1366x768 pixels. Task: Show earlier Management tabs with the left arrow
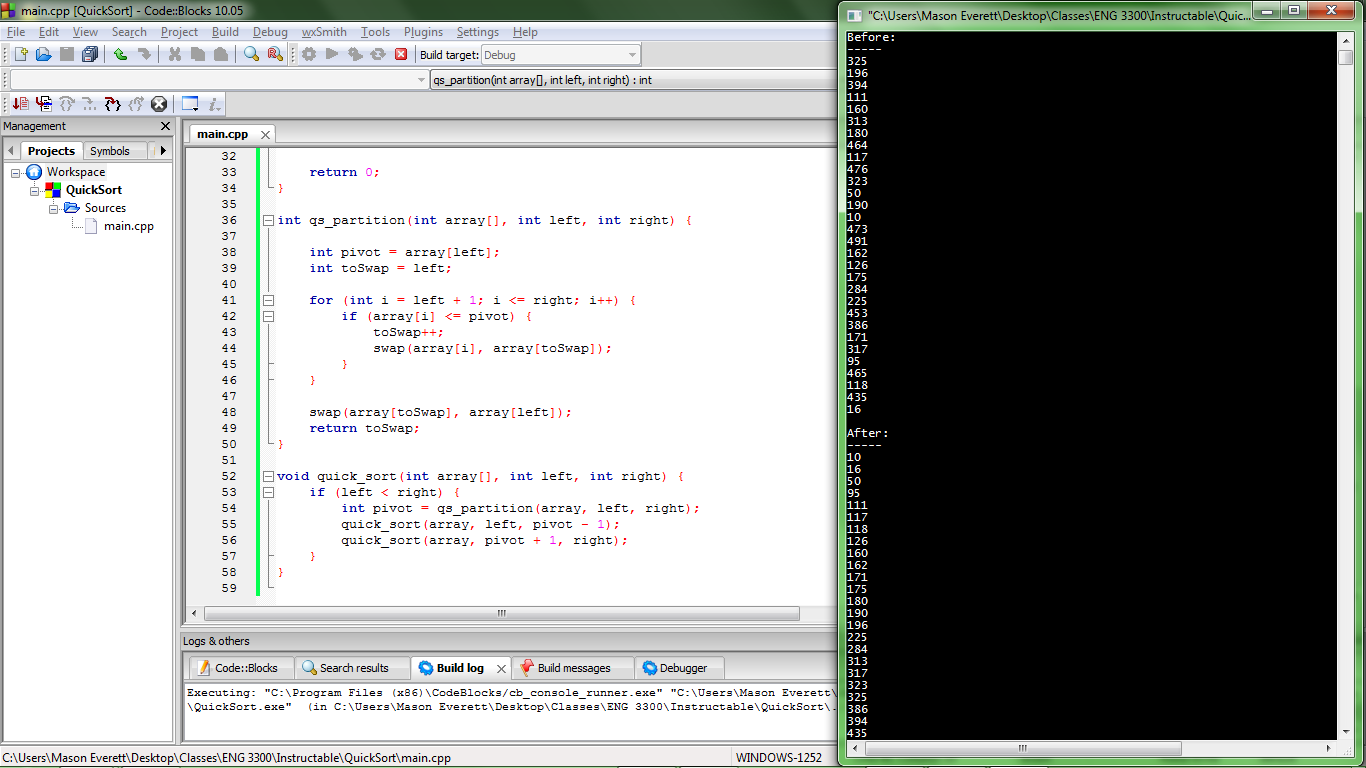pyautogui.click(x=11, y=151)
